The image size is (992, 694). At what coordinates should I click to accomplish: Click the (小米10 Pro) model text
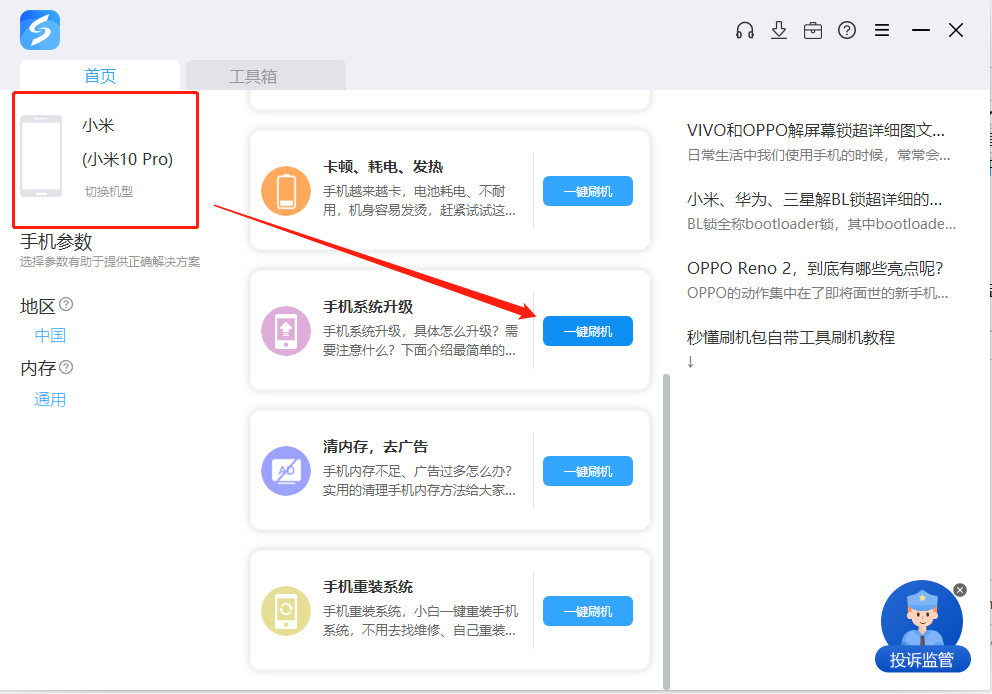pyautogui.click(x=127, y=159)
